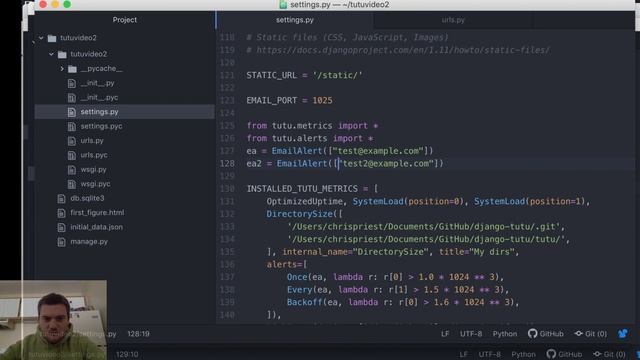Image resolution: width=640 pixels, height=360 pixels.
Task: Open GitHub panel from status bar
Action: tap(546, 333)
